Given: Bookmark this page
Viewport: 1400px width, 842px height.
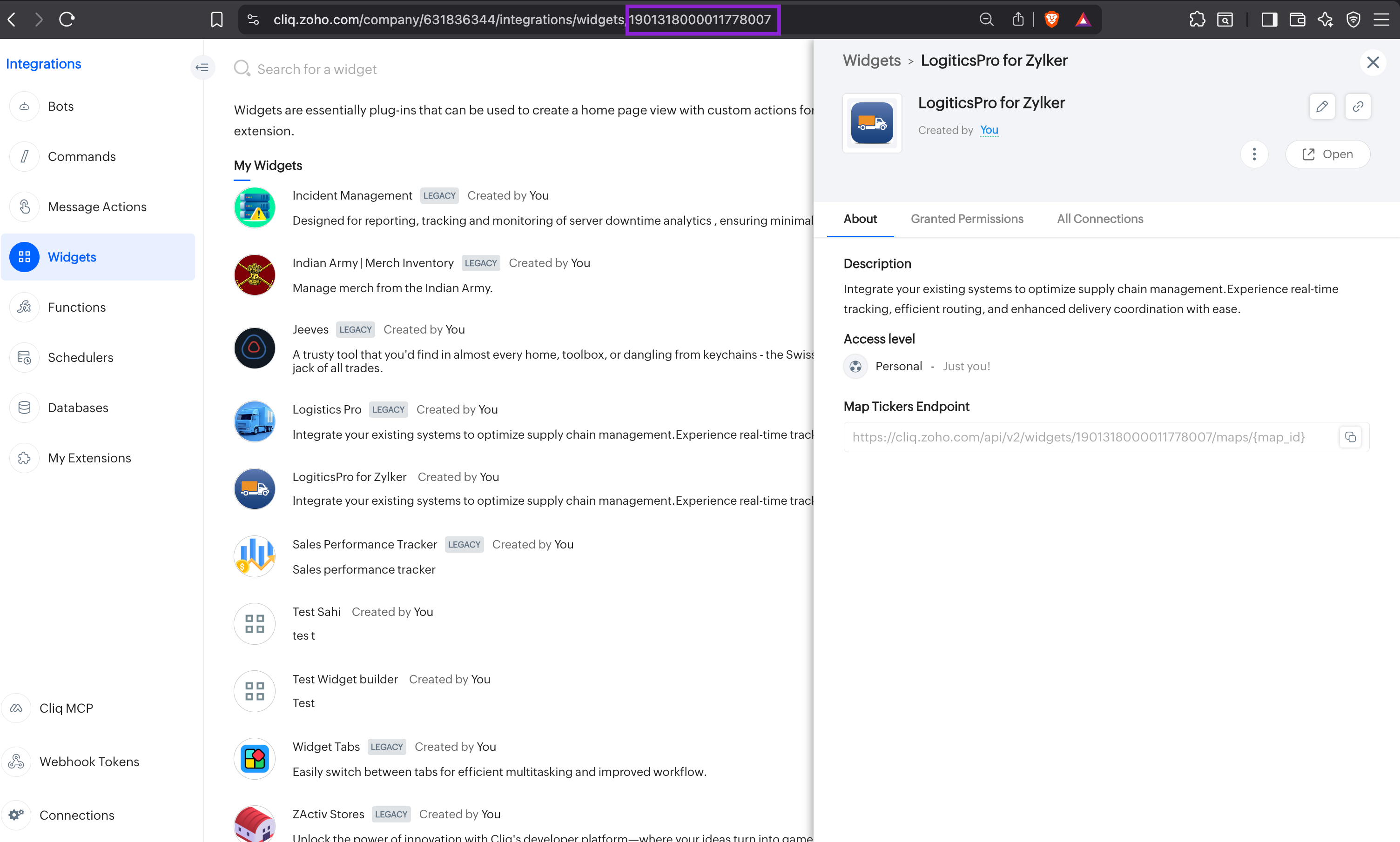Looking at the screenshot, I should pos(217,19).
